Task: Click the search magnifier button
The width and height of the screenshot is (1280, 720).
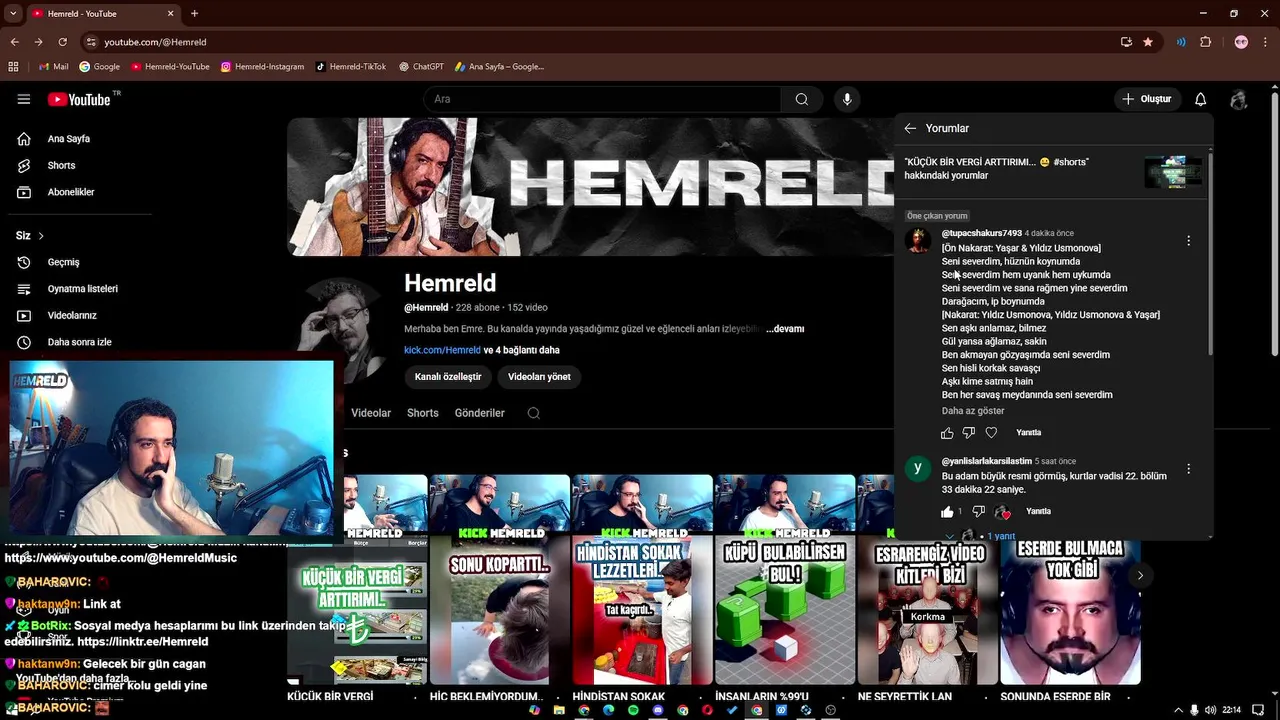Action: pos(801,99)
